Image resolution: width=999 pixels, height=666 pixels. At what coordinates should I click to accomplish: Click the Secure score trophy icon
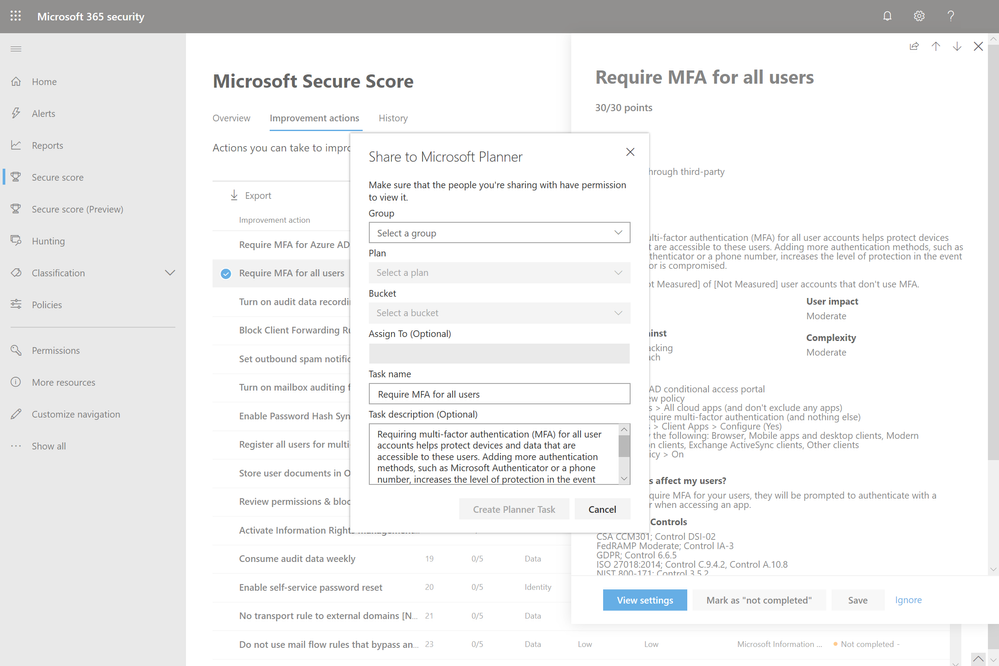coord(16,177)
